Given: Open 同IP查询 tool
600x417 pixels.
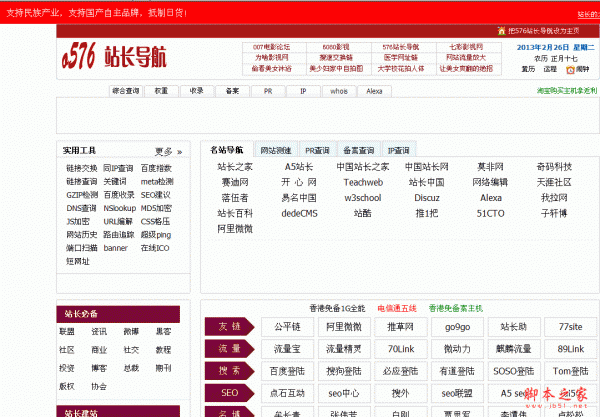Looking at the screenshot, I should click(x=118, y=168).
